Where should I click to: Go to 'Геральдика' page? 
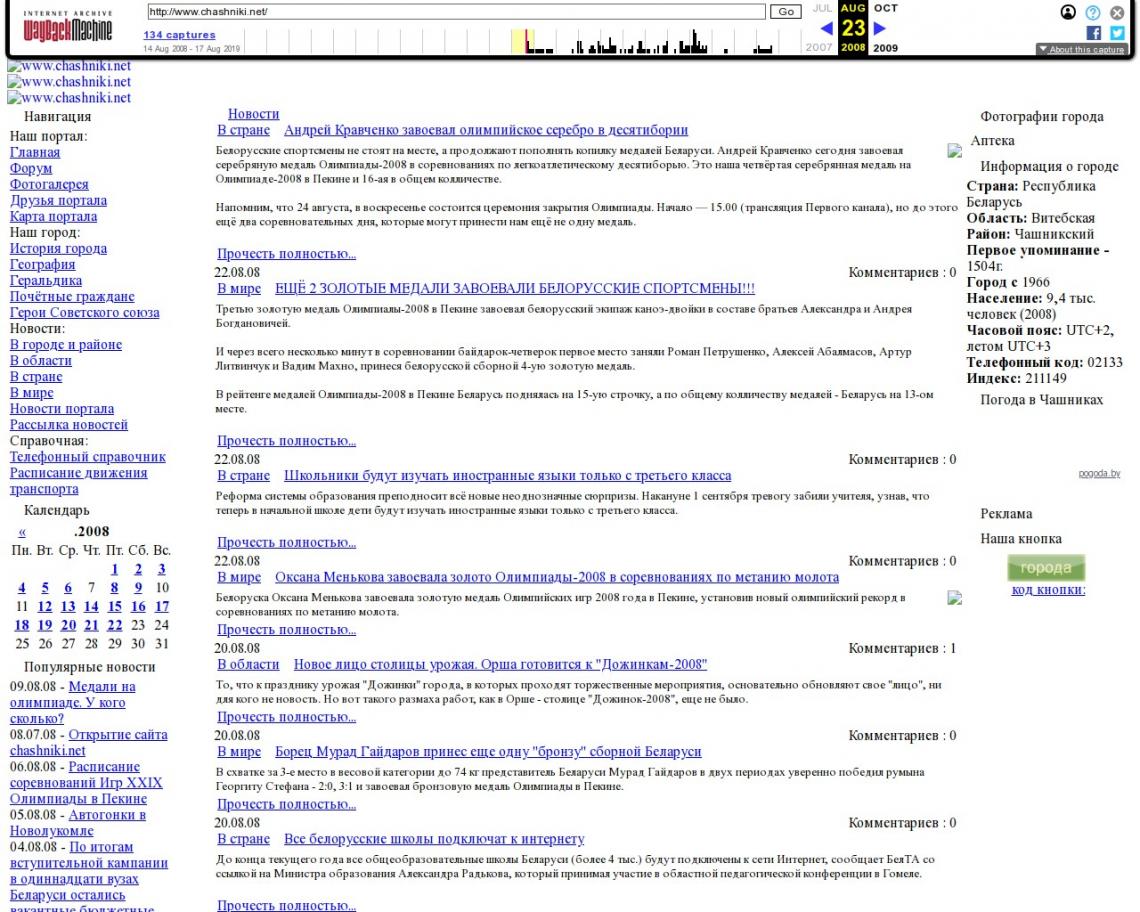(46, 280)
